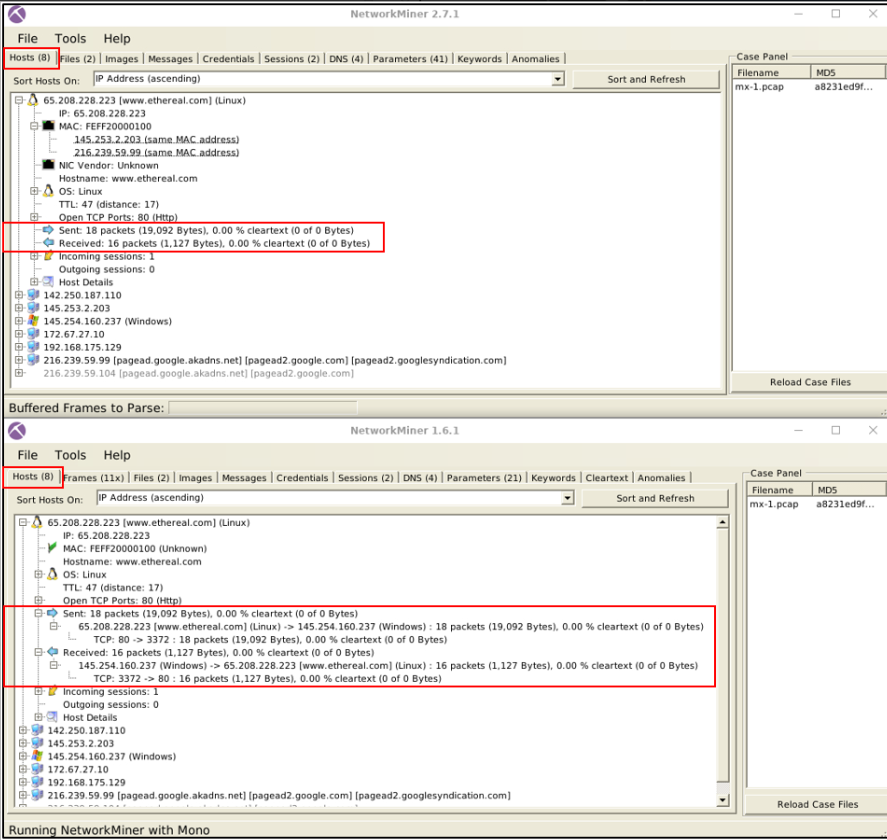Click the MD5 column header in 1.6.1 Case Panel
The height and width of the screenshot is (840, 887).
click(850, 489)
